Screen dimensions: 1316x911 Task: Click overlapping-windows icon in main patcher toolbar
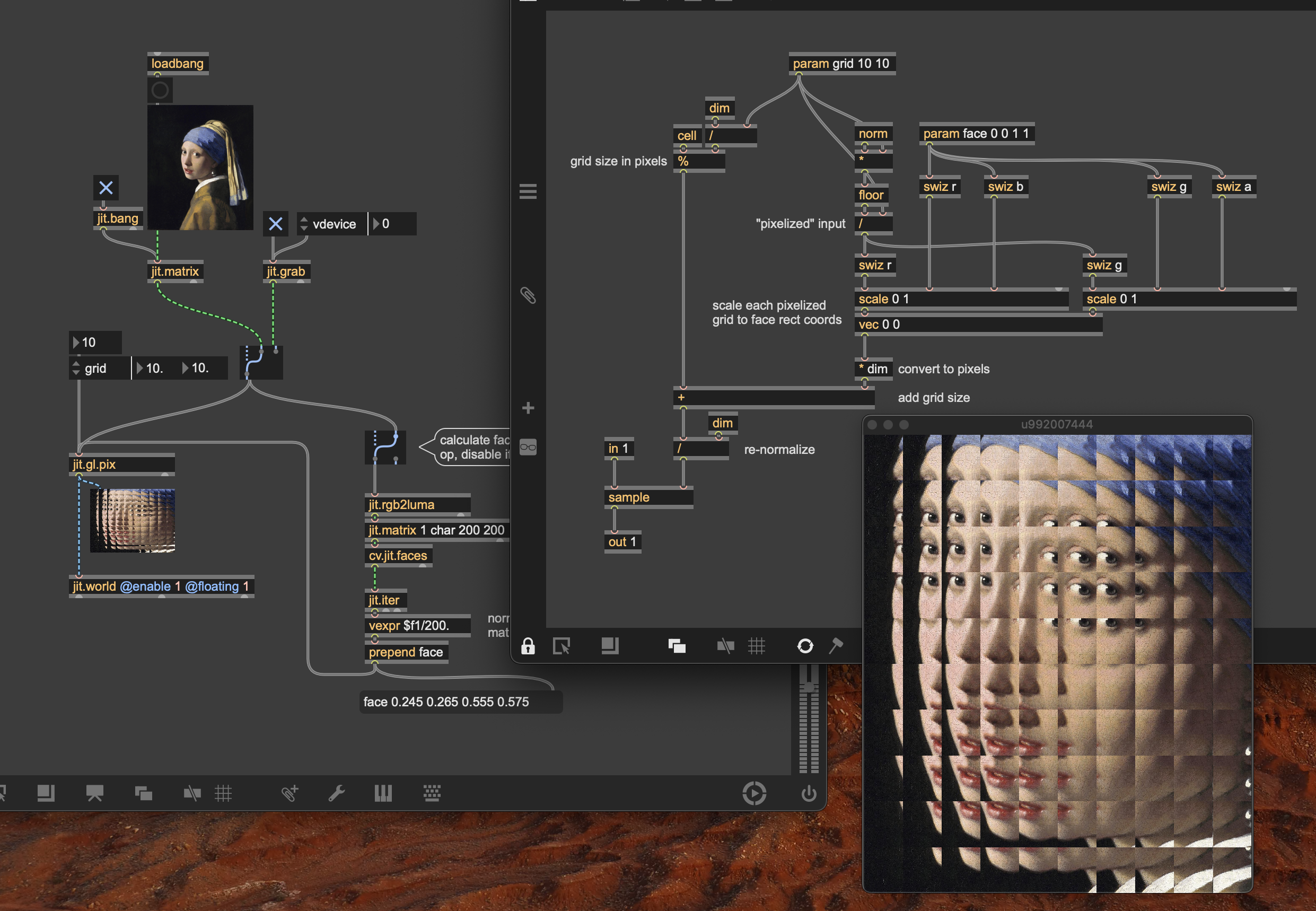coord(143,793)
